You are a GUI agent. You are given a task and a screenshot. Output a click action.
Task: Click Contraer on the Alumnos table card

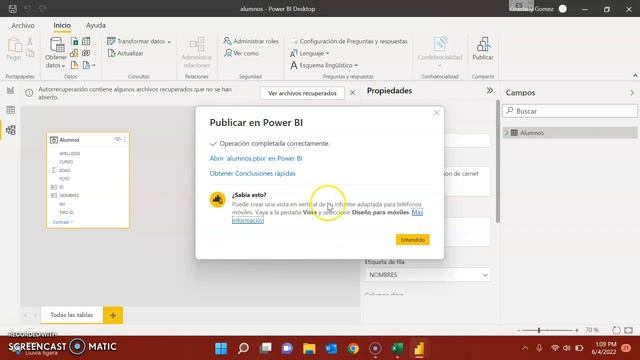(63, 222)
